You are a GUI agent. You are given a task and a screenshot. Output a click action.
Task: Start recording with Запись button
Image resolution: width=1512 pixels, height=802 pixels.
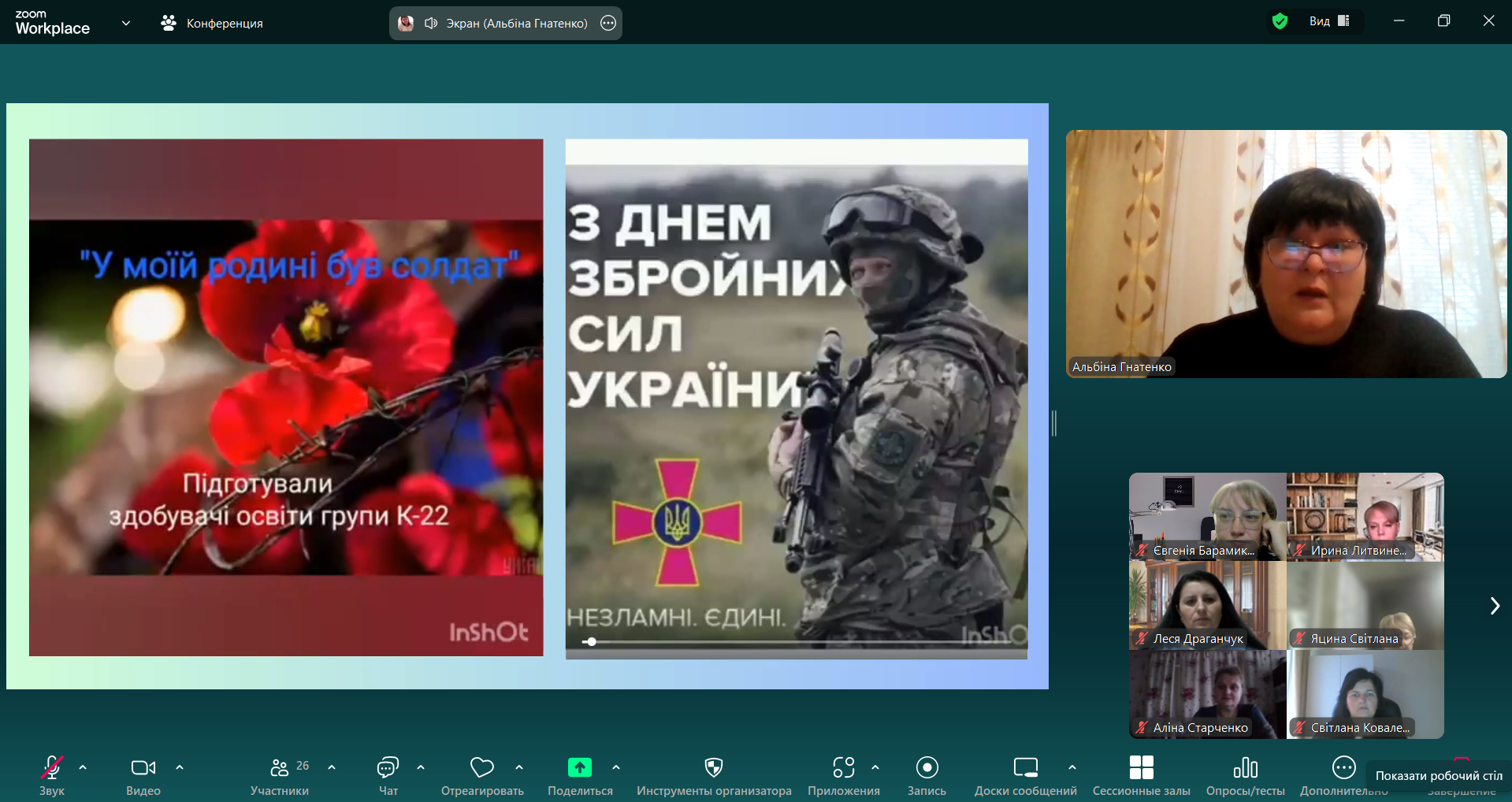(927, 767)
